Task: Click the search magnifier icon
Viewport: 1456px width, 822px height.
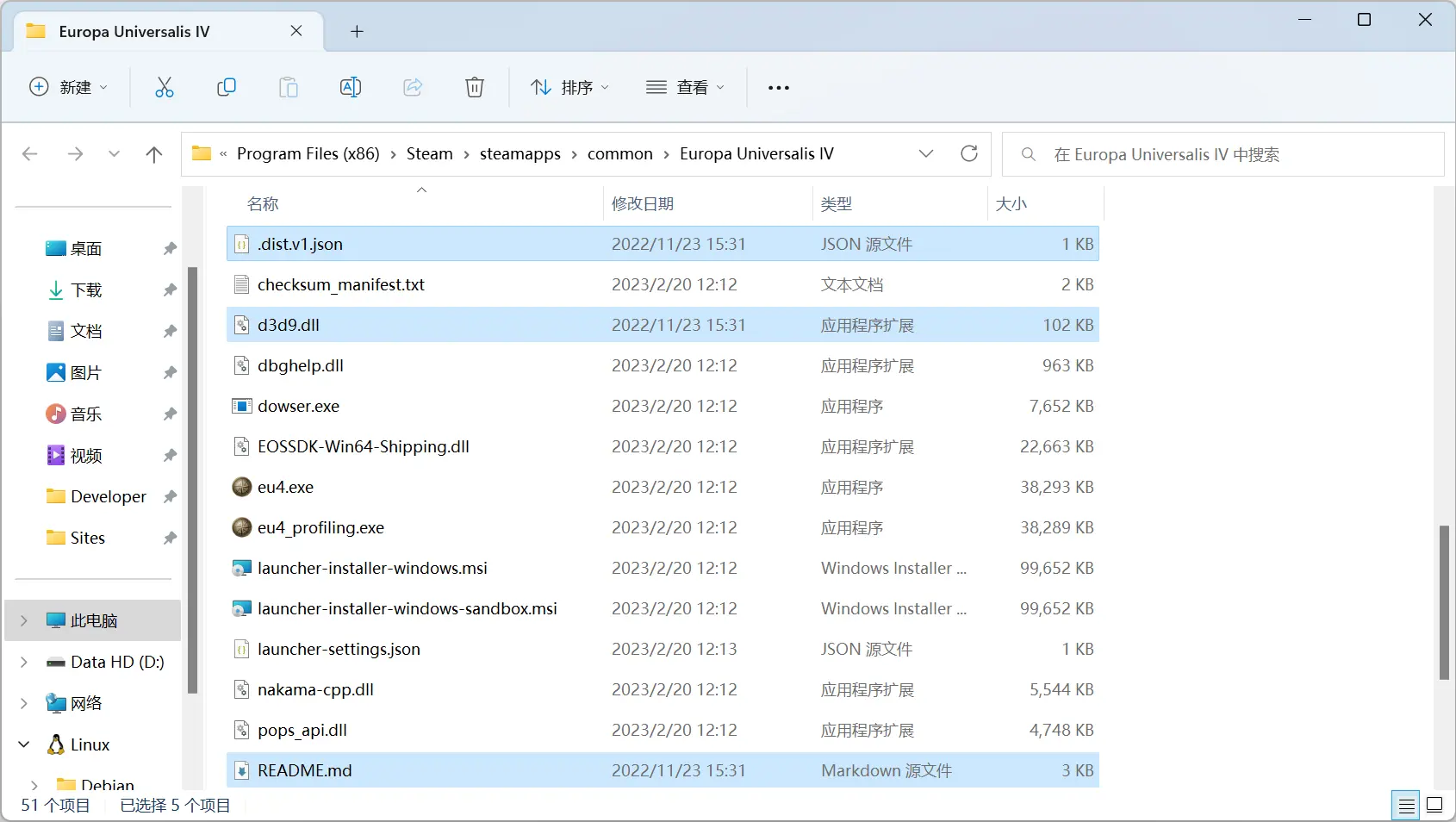Action: (1028, 154)
